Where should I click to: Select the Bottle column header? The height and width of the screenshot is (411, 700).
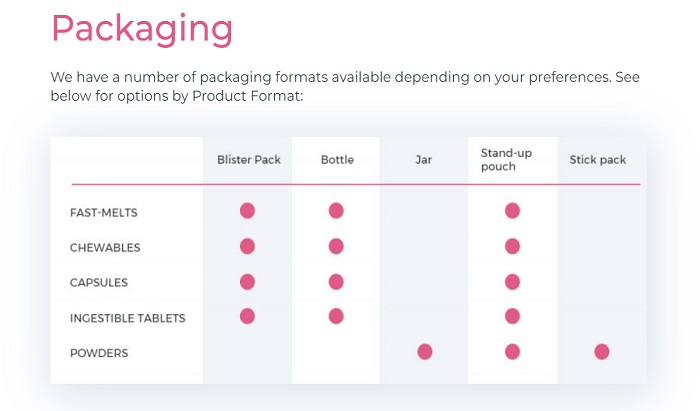[337, 160]
